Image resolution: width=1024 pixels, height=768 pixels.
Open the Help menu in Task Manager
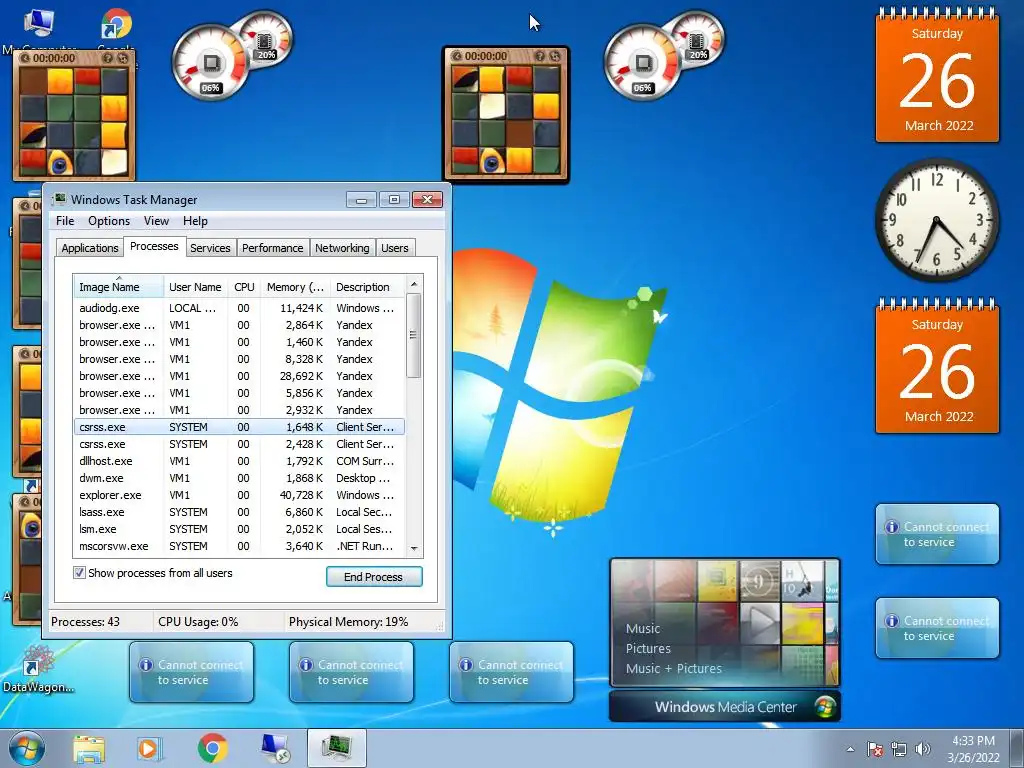(195, 221)
